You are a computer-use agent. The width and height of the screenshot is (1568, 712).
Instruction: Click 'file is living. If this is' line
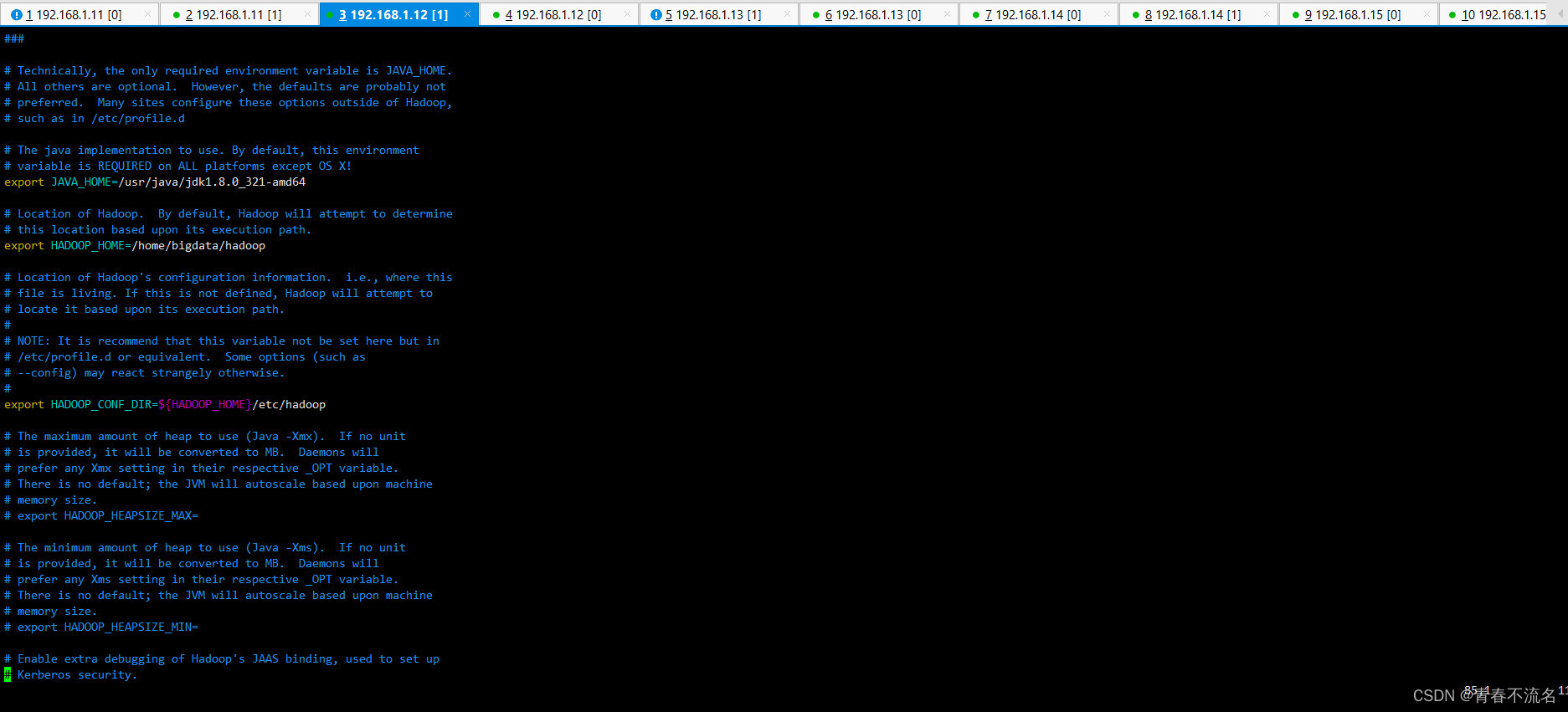point(218,293)
